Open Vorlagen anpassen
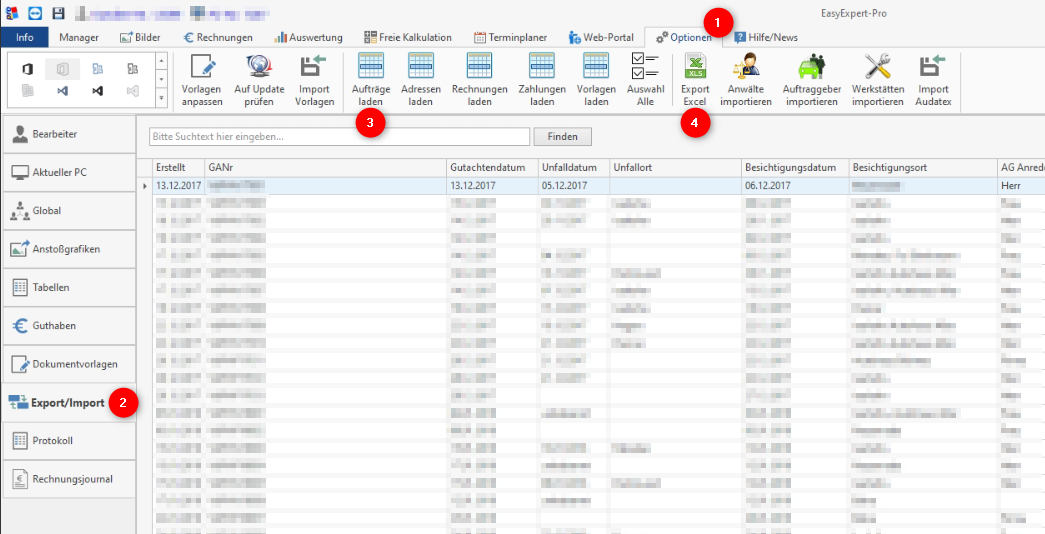The width and height of the screenshot is (1045, 534). tap(202, 80)
